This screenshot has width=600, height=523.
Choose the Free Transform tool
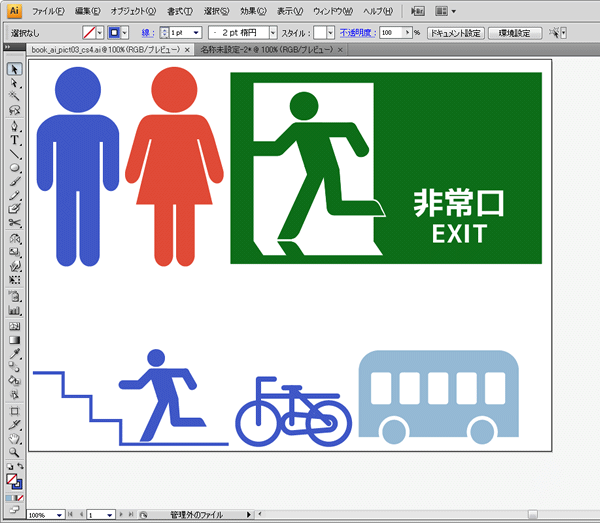[x=15, y=280]
